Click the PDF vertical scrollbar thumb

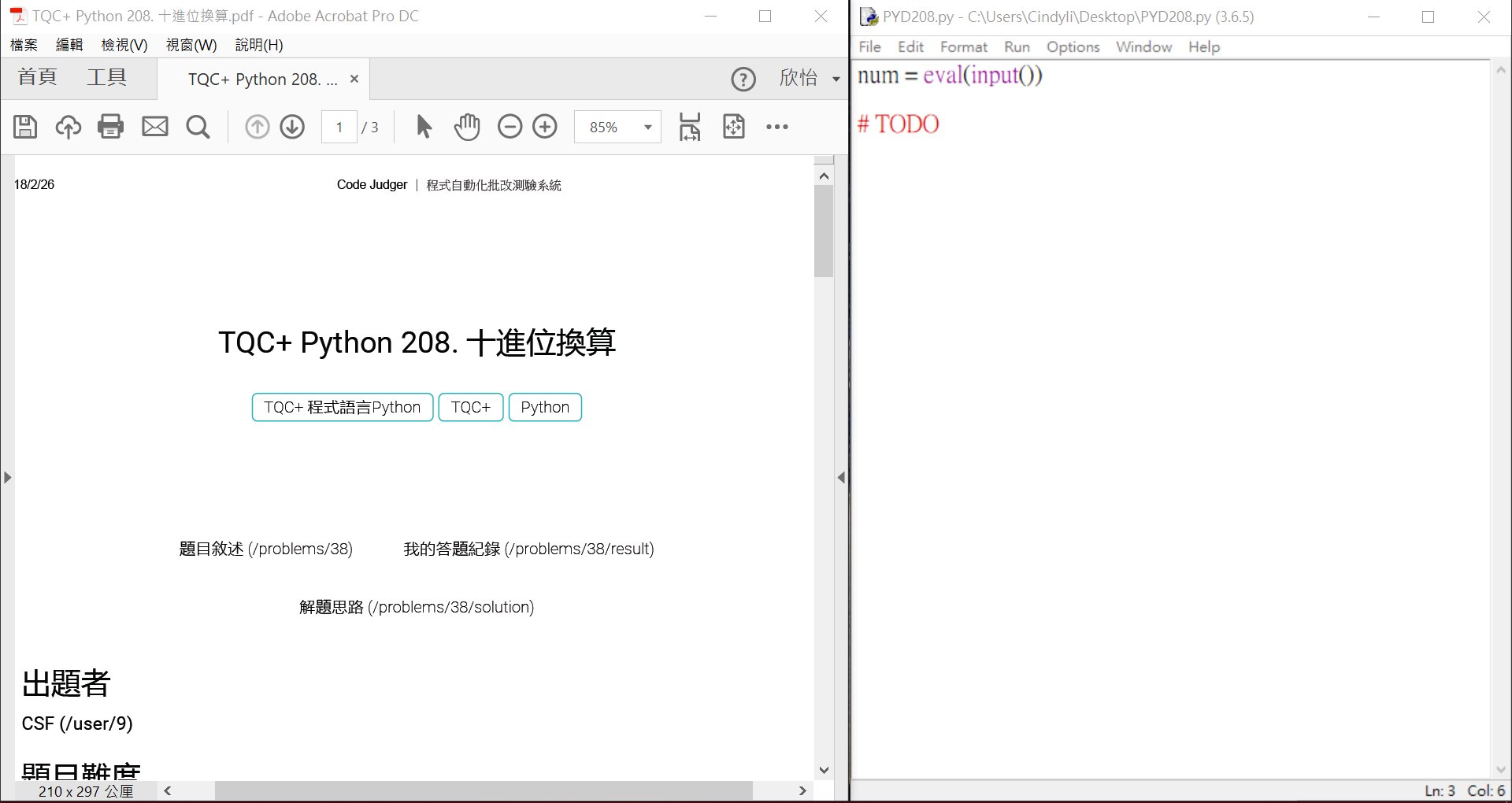824,231
